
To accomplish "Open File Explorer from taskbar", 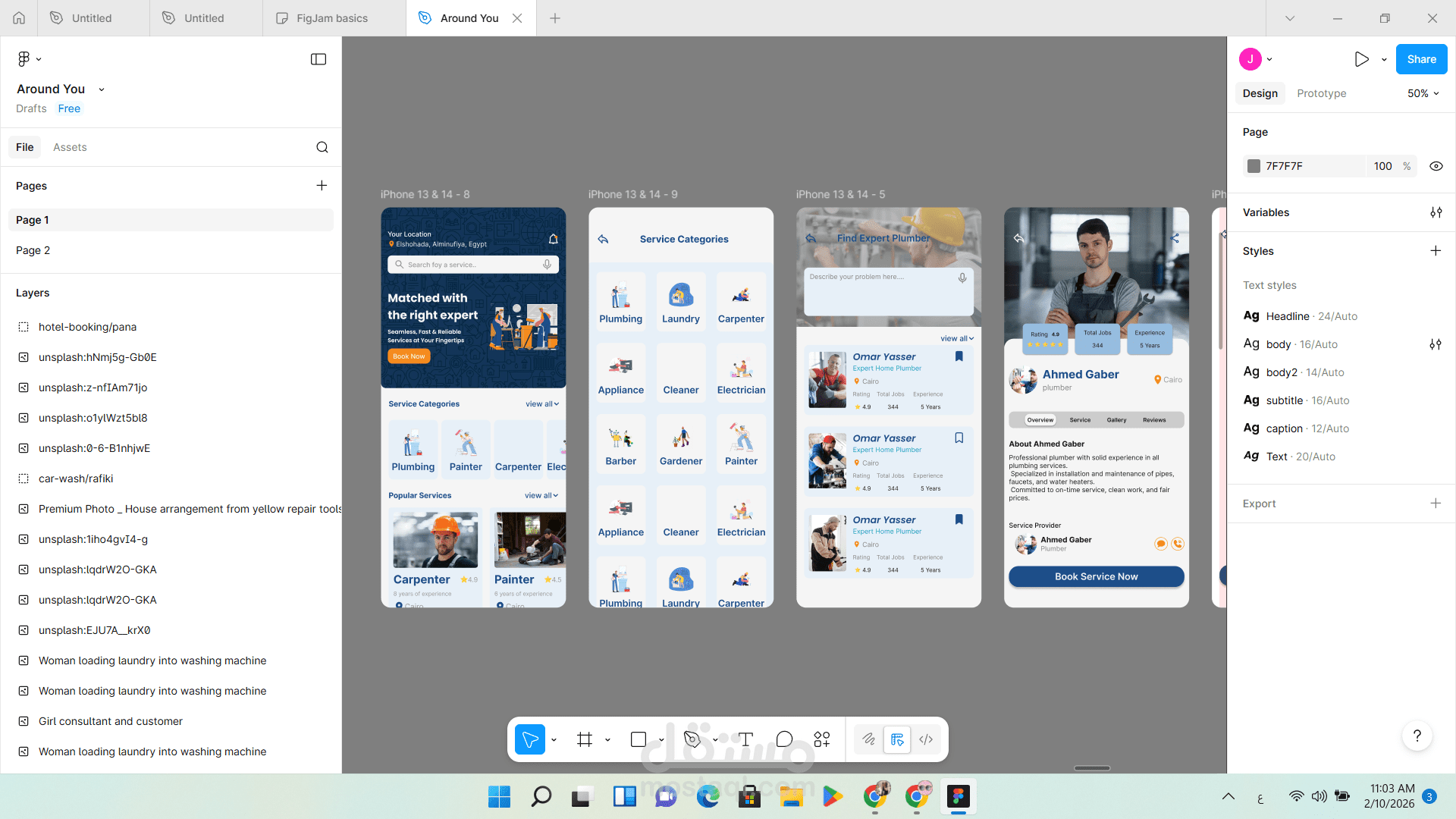I will point(791,796).
